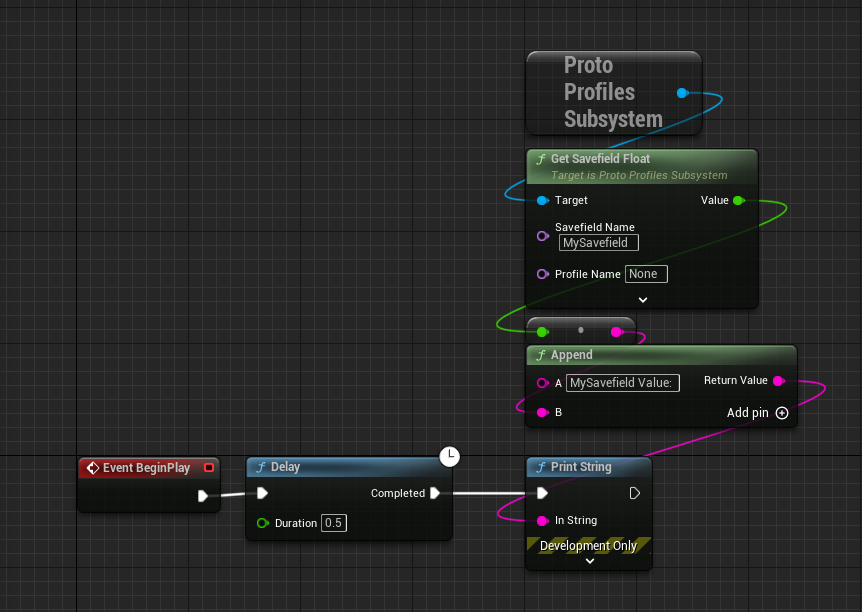Click the Event BeginPlay red delegate pin

tap(209, 467)
